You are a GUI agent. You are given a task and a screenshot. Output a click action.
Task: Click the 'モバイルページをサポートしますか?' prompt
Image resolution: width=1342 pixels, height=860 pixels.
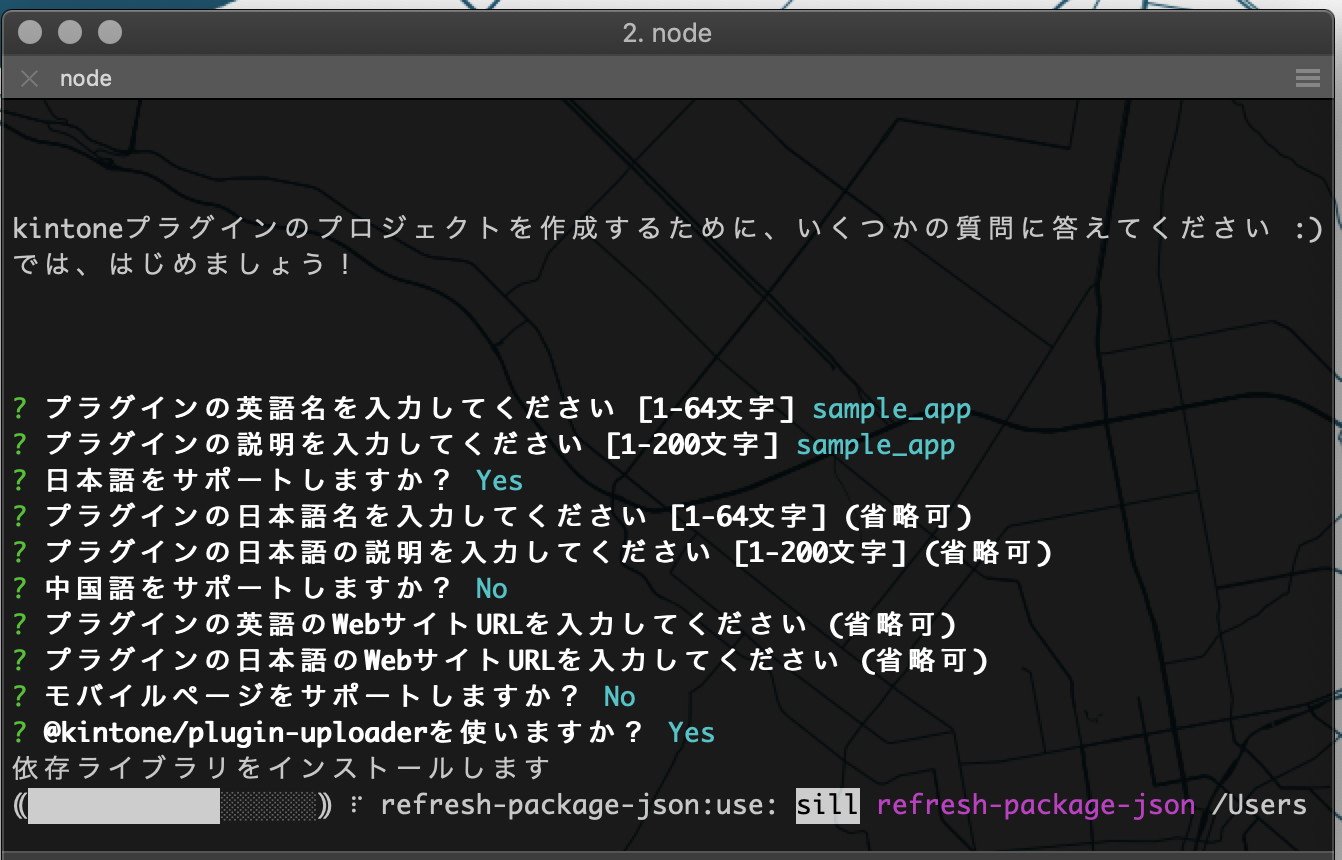tap(314, 697)
